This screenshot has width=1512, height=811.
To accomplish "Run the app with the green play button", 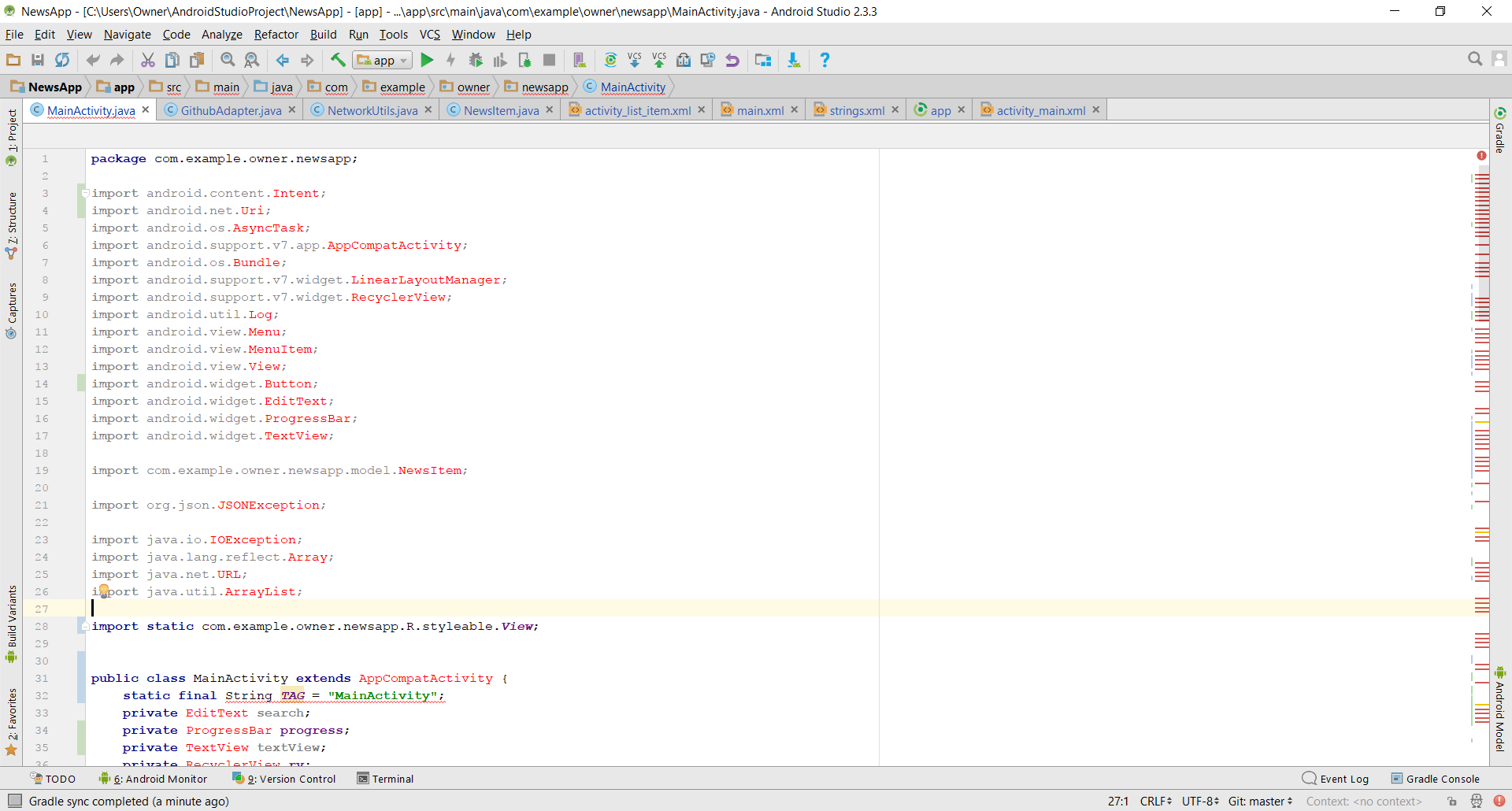I will point(427,60).
